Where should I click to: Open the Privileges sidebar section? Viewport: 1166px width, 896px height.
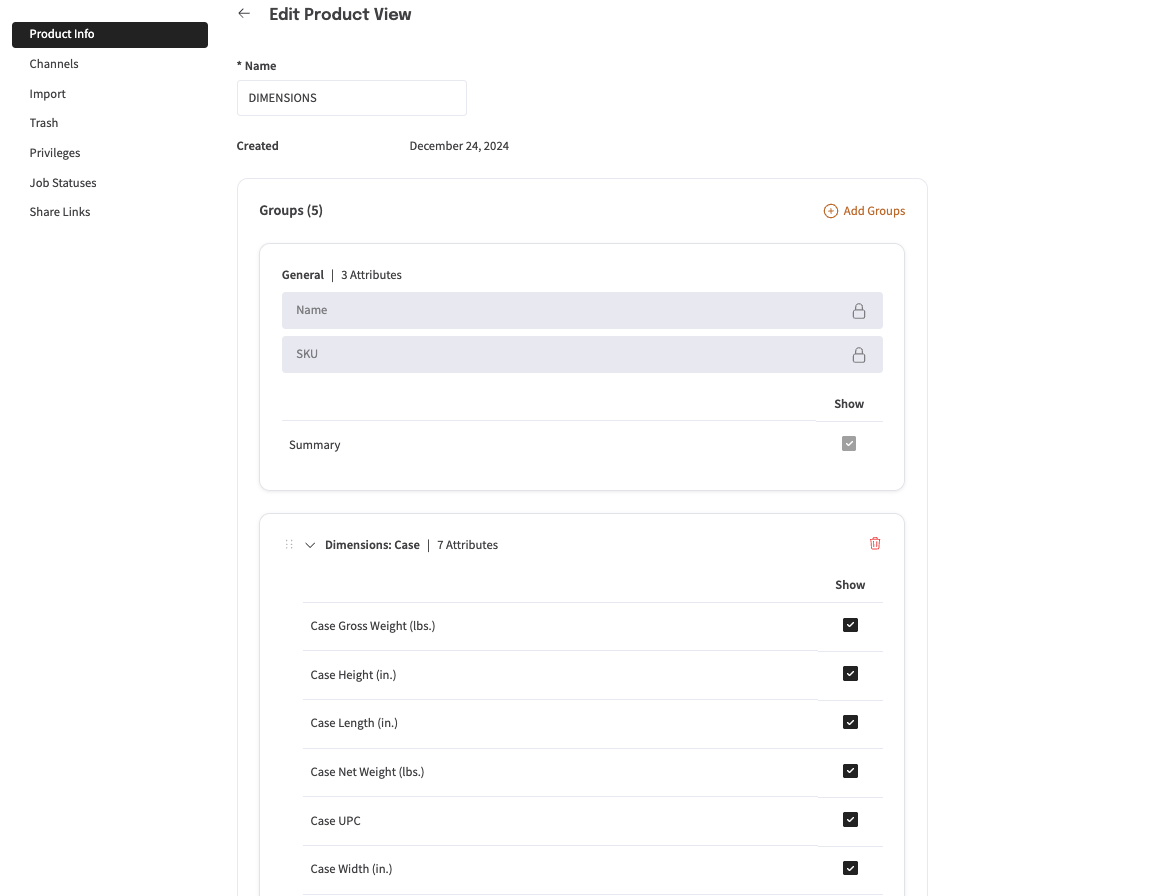pyautogui.click(x=55, y=152)
